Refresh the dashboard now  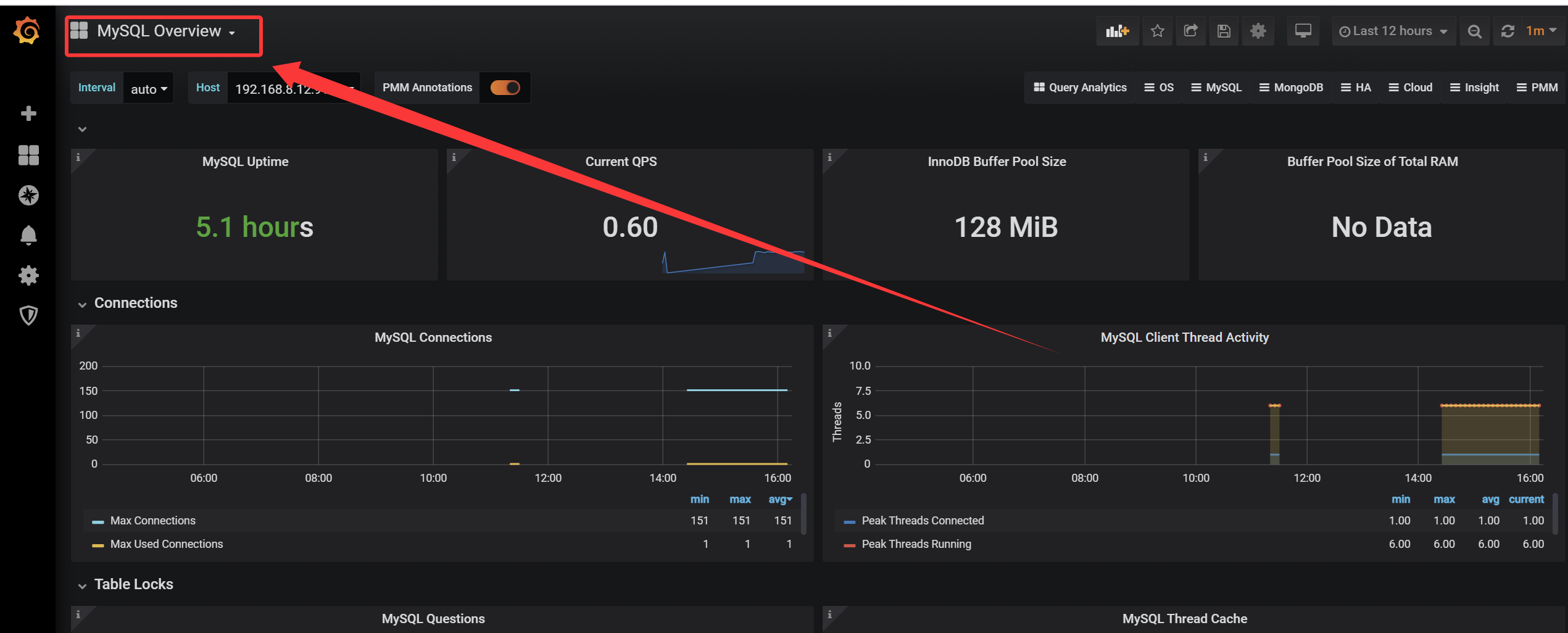point(1508,31)
